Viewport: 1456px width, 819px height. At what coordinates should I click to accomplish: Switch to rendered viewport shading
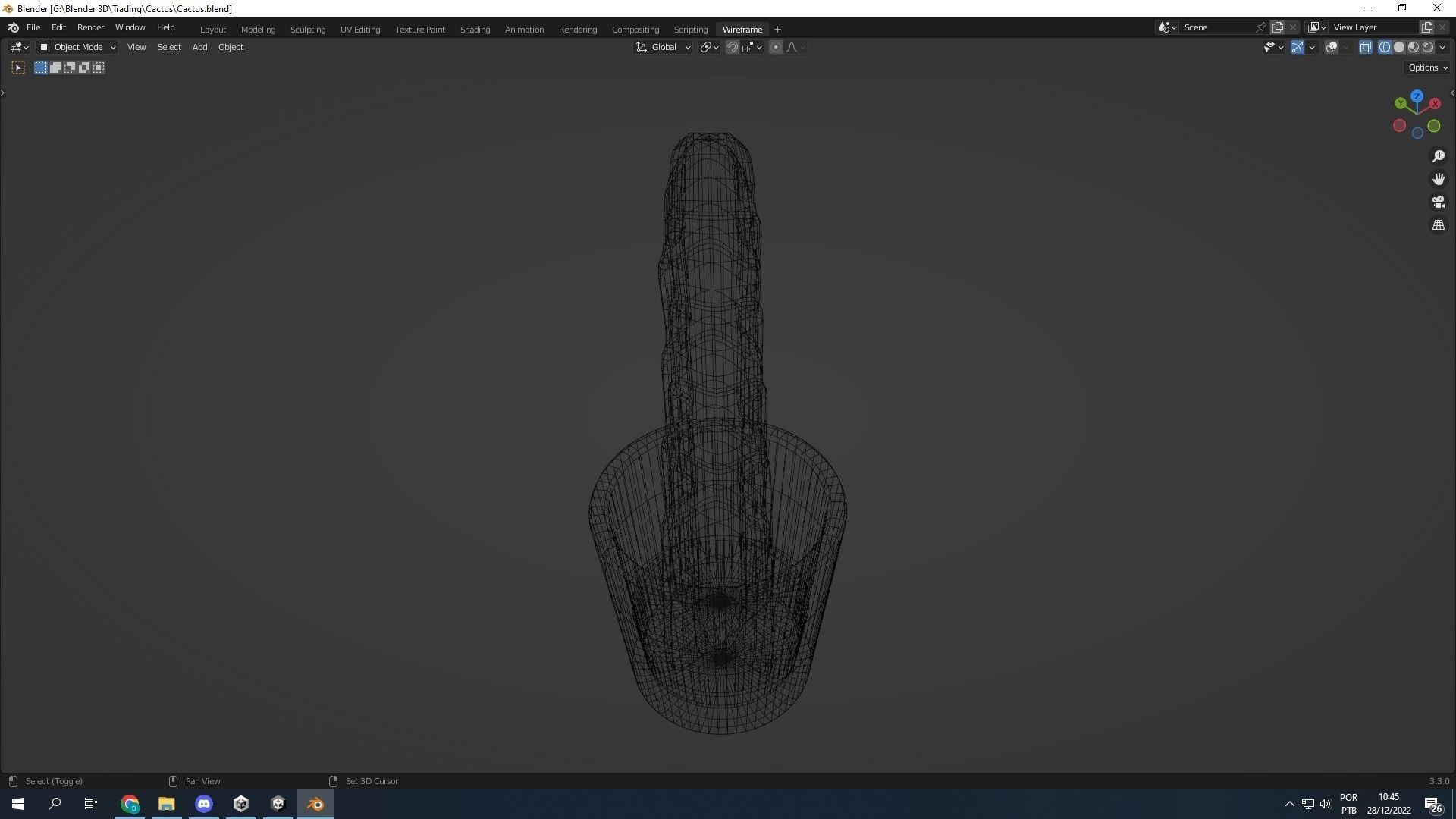[1428, 47]
